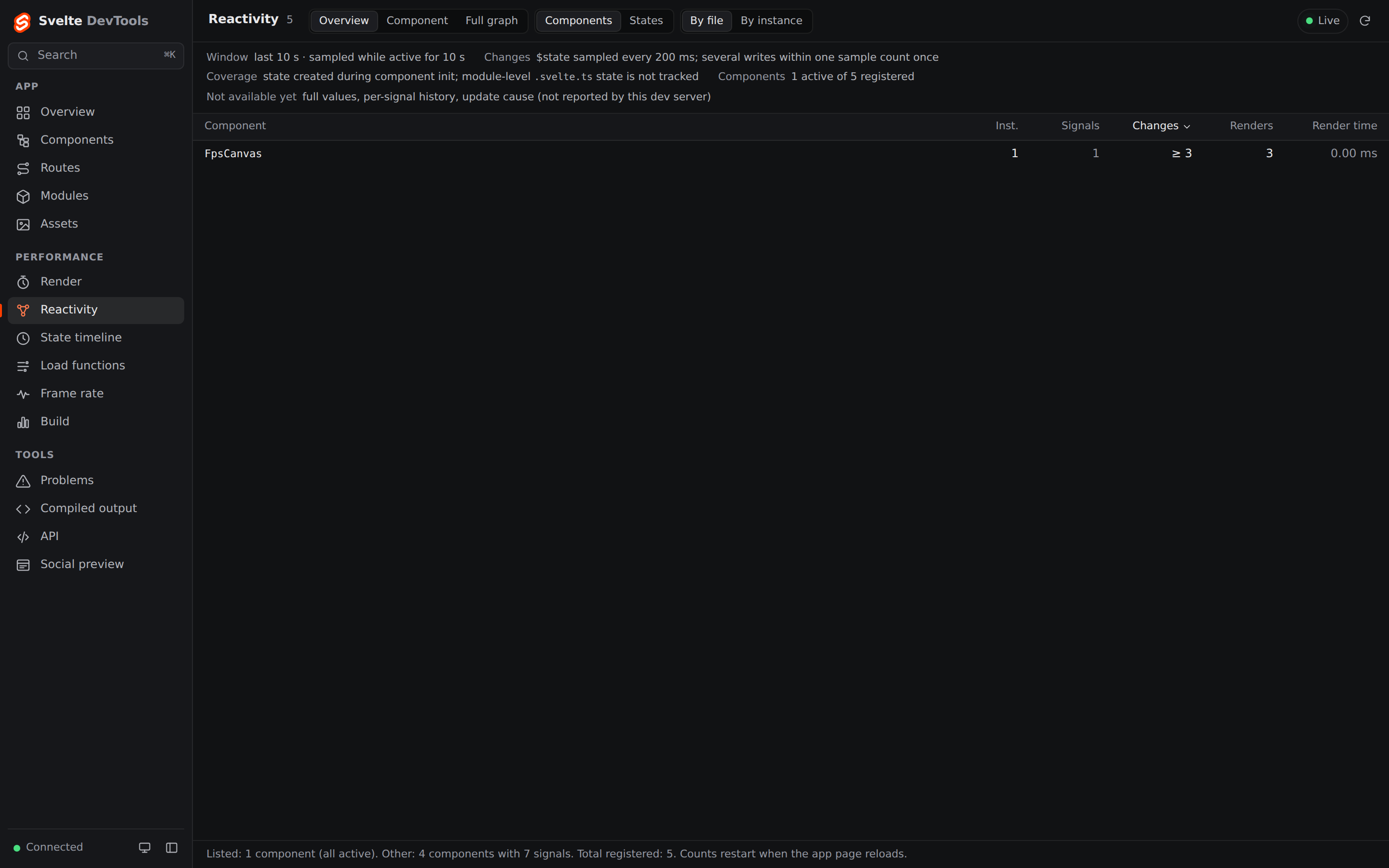Switch to the Component view tab
Screen dimensions: 1389x868
[x=417, y=21]
